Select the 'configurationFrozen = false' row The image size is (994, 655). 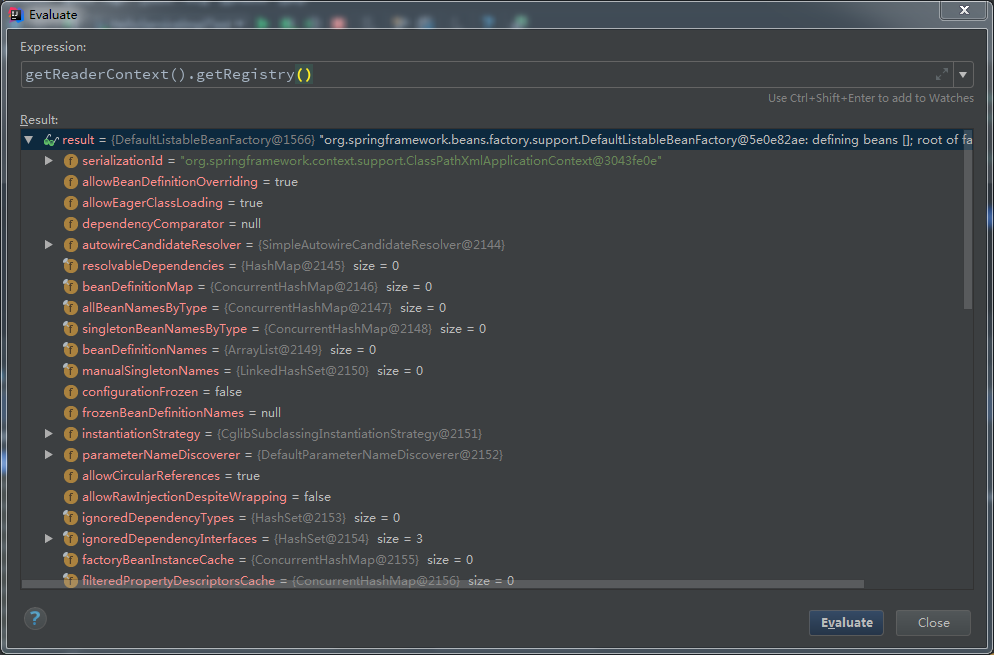point(162,392)
